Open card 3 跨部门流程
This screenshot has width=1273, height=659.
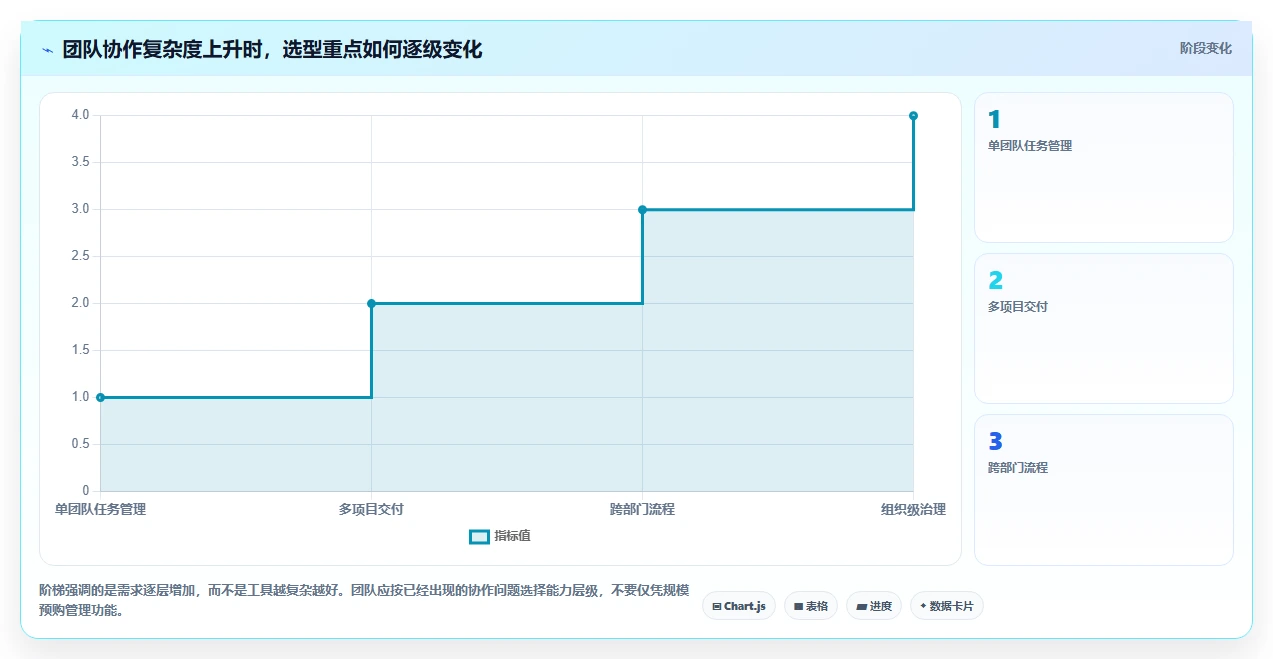point(1103,489)
